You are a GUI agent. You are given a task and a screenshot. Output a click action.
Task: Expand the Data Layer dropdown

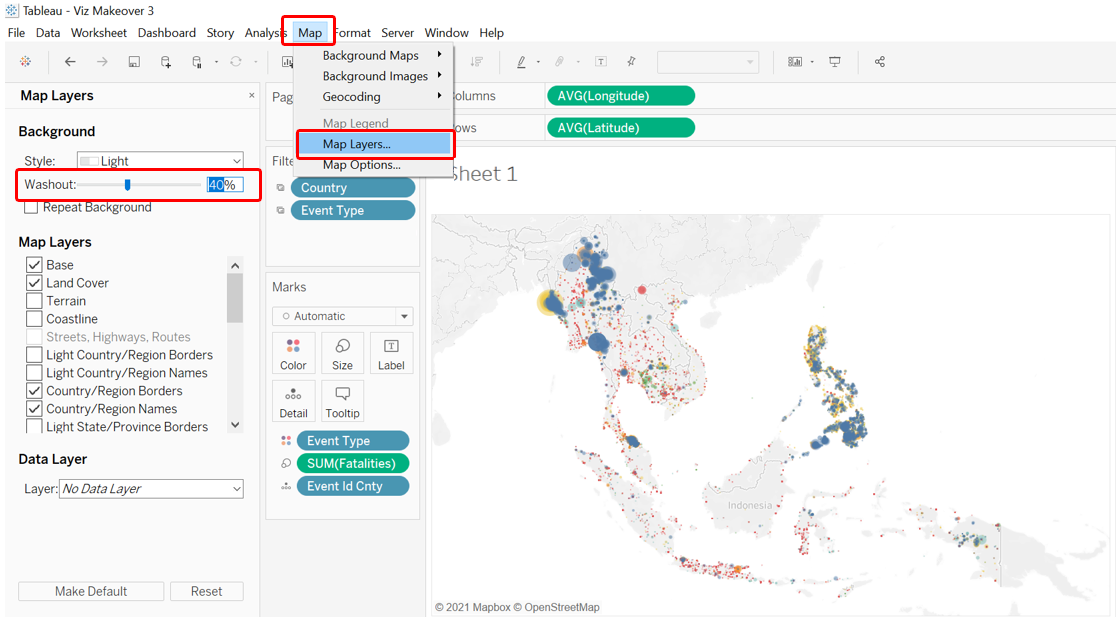coord(151,489)
